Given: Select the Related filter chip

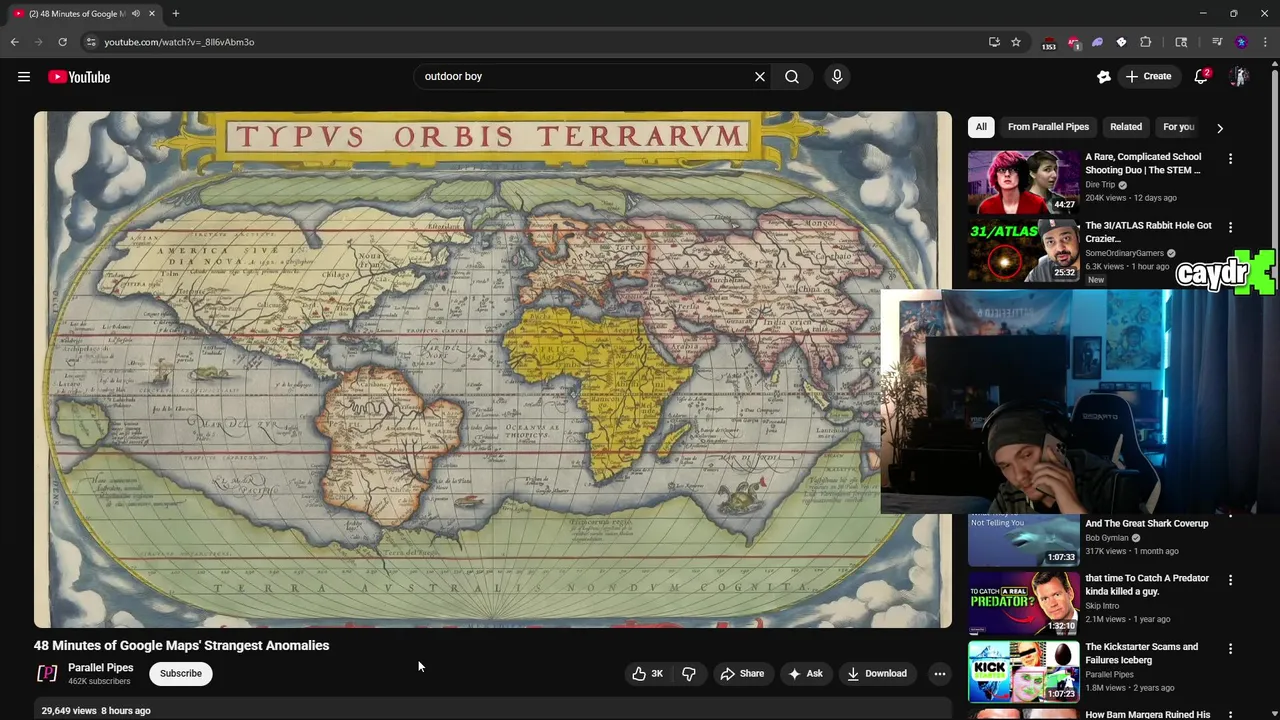Looking at the screenshot, I should [1125, 127].
